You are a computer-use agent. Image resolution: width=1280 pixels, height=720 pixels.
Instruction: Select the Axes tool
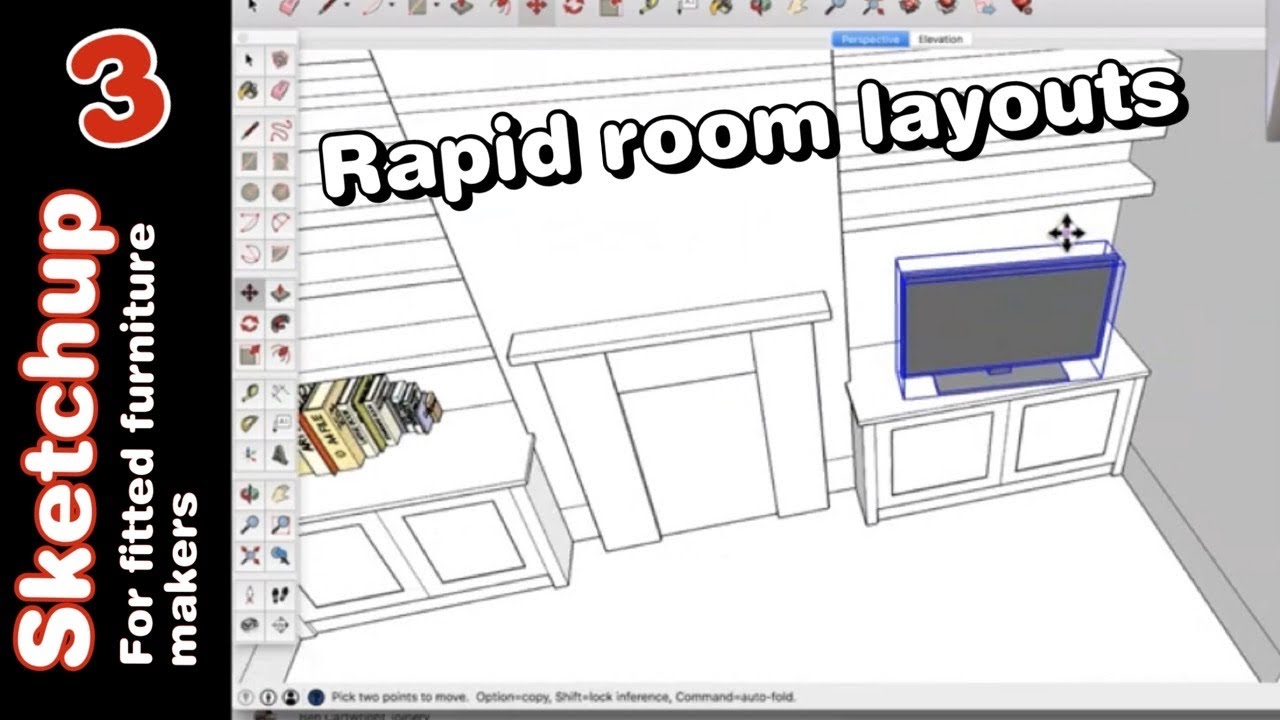[x=250, y=455]
